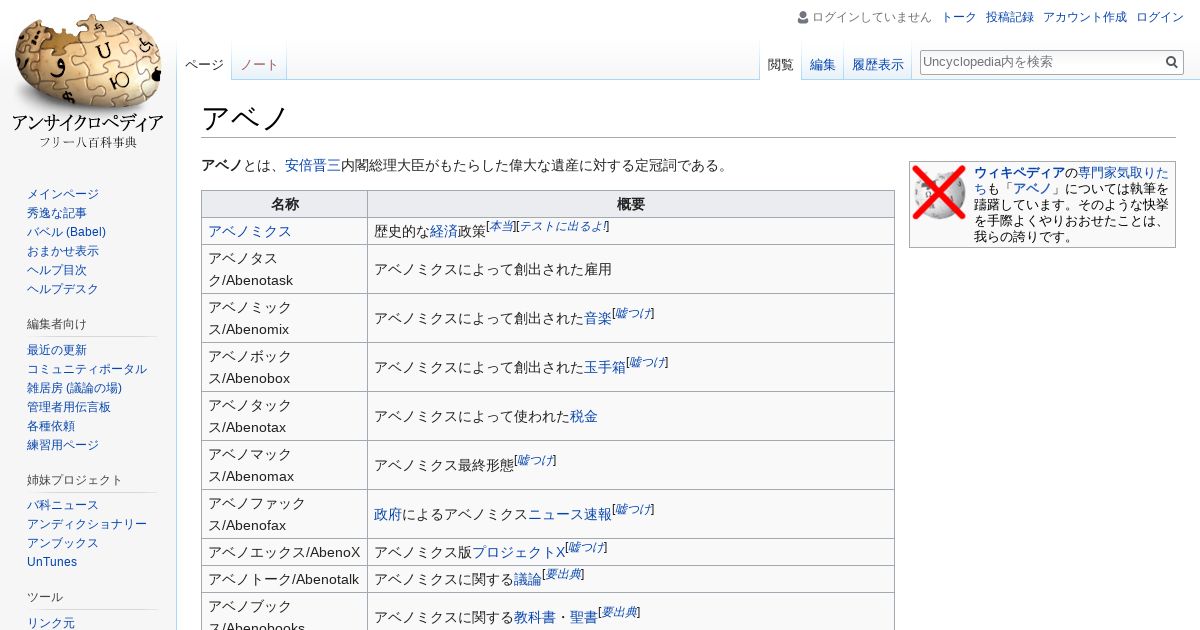Open ヘルプ目次 in sidebar
The width and height of the screenshot is (1200, 630).
(x=57, y=270)
